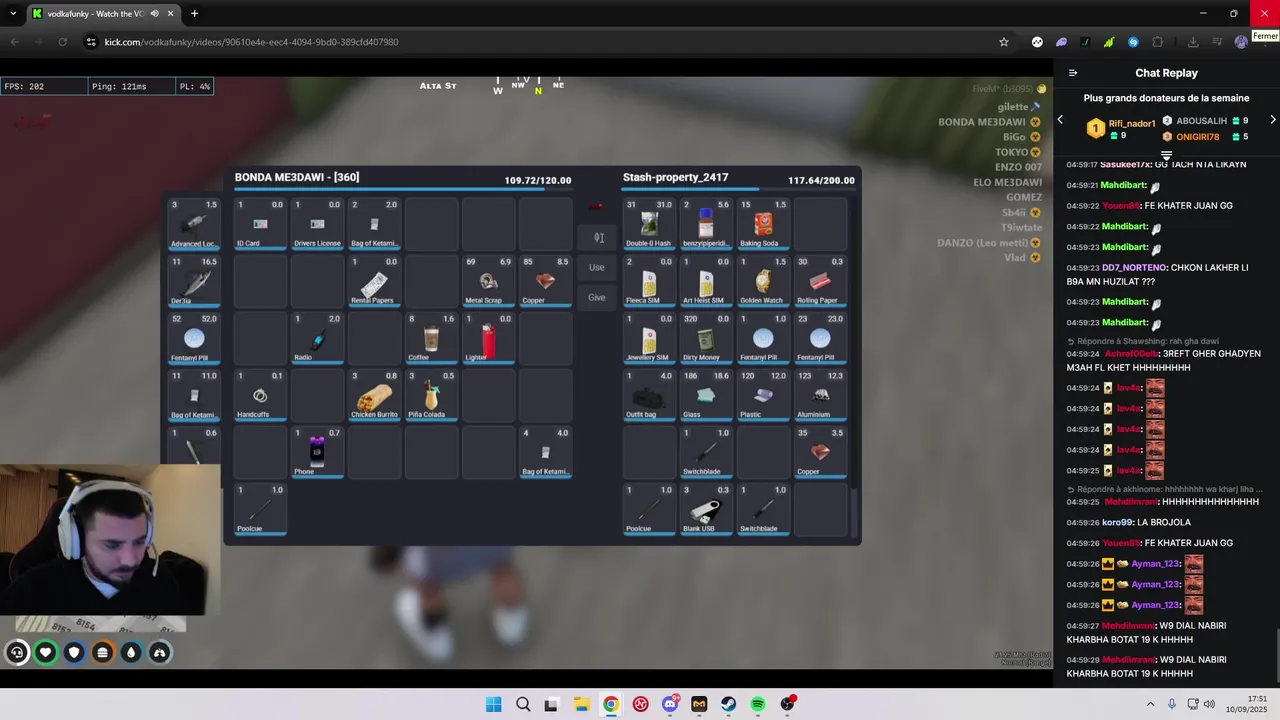Screen dimensions: 1280x720
Task: Click the browser address bar URL
Action: (251, 42)
